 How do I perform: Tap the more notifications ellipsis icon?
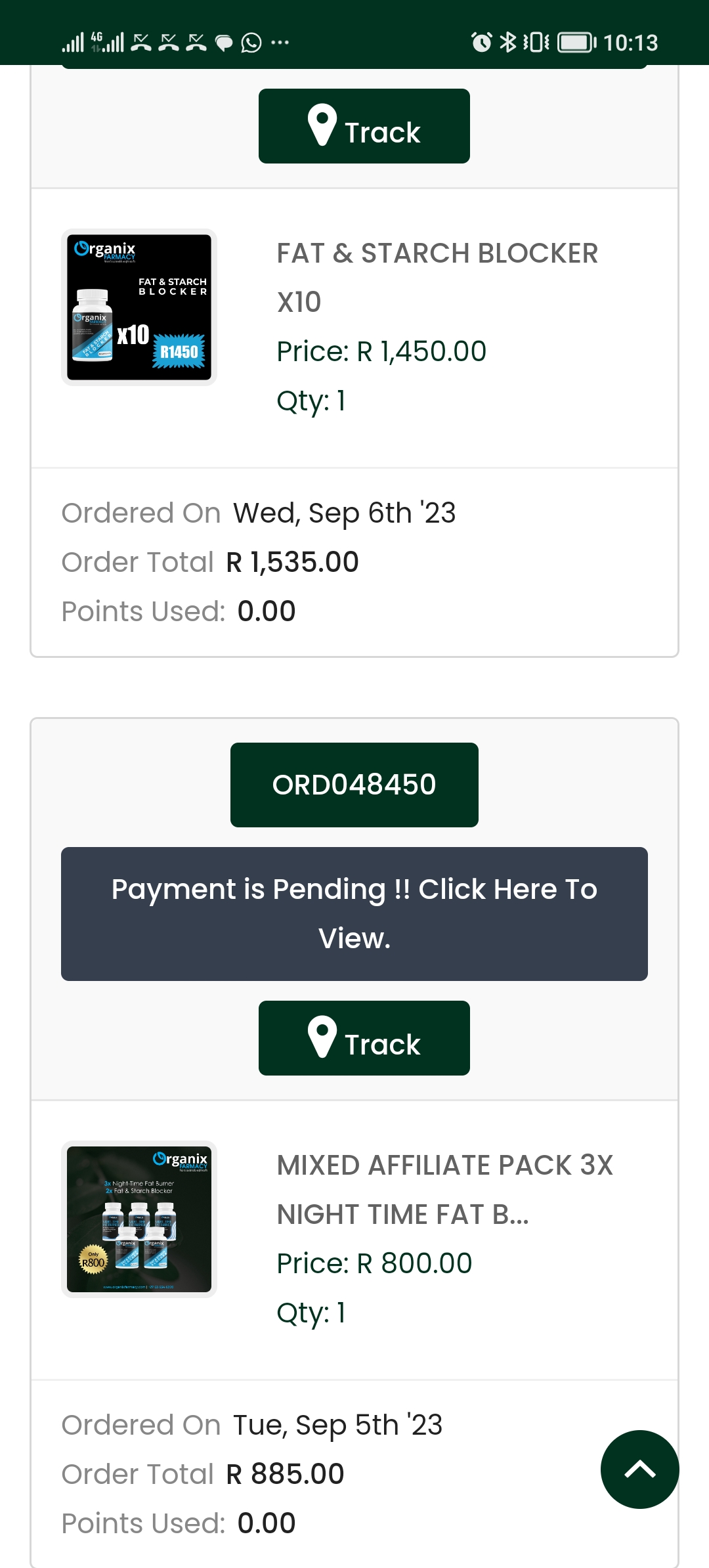(280, 43)
